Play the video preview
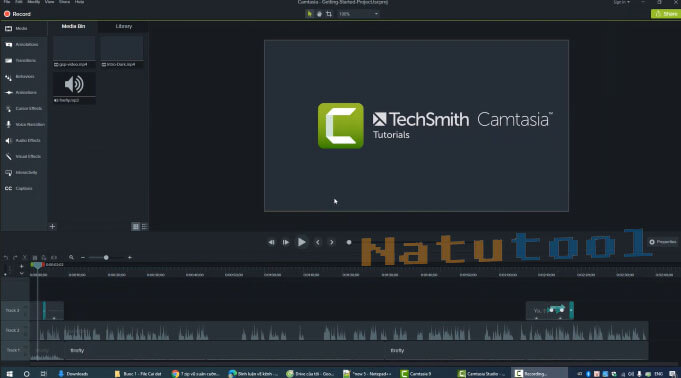This screenshot has height=378, width=681. (x=301, y=242)
